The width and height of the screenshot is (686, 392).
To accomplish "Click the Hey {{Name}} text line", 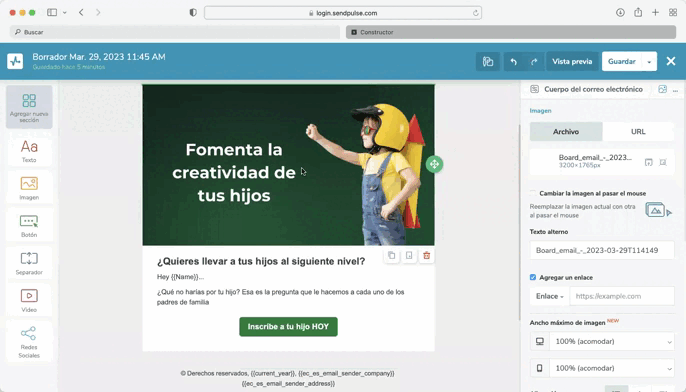I will click(180, 277).
